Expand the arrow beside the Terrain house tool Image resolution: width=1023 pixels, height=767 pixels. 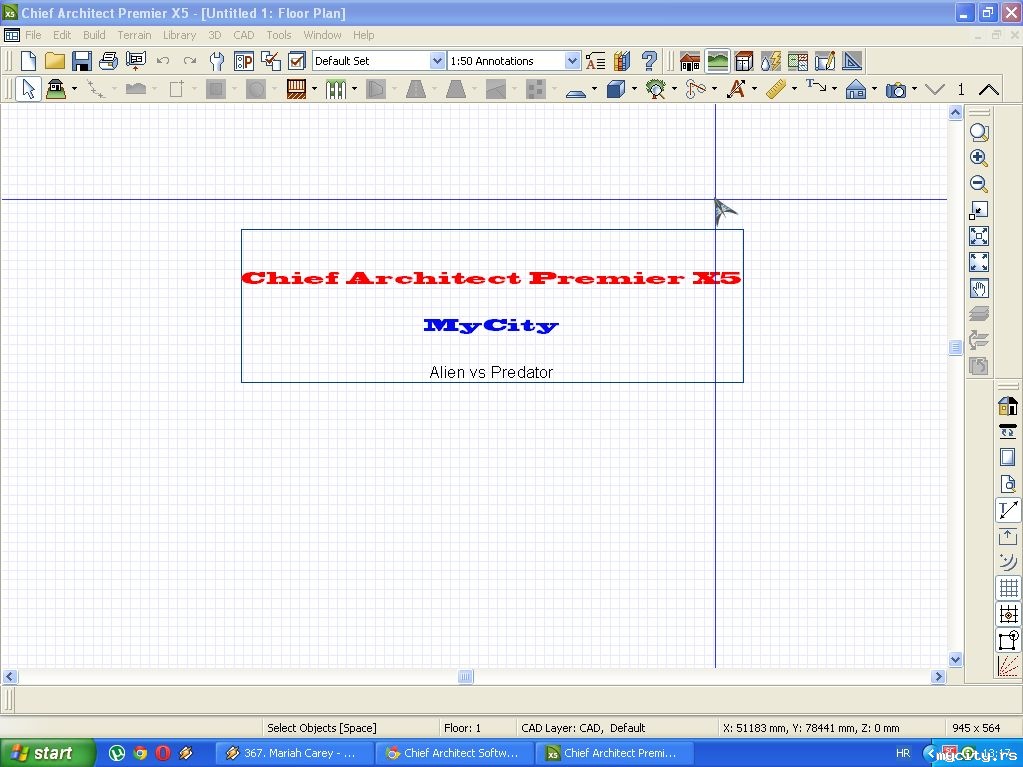tap(74, 89)
